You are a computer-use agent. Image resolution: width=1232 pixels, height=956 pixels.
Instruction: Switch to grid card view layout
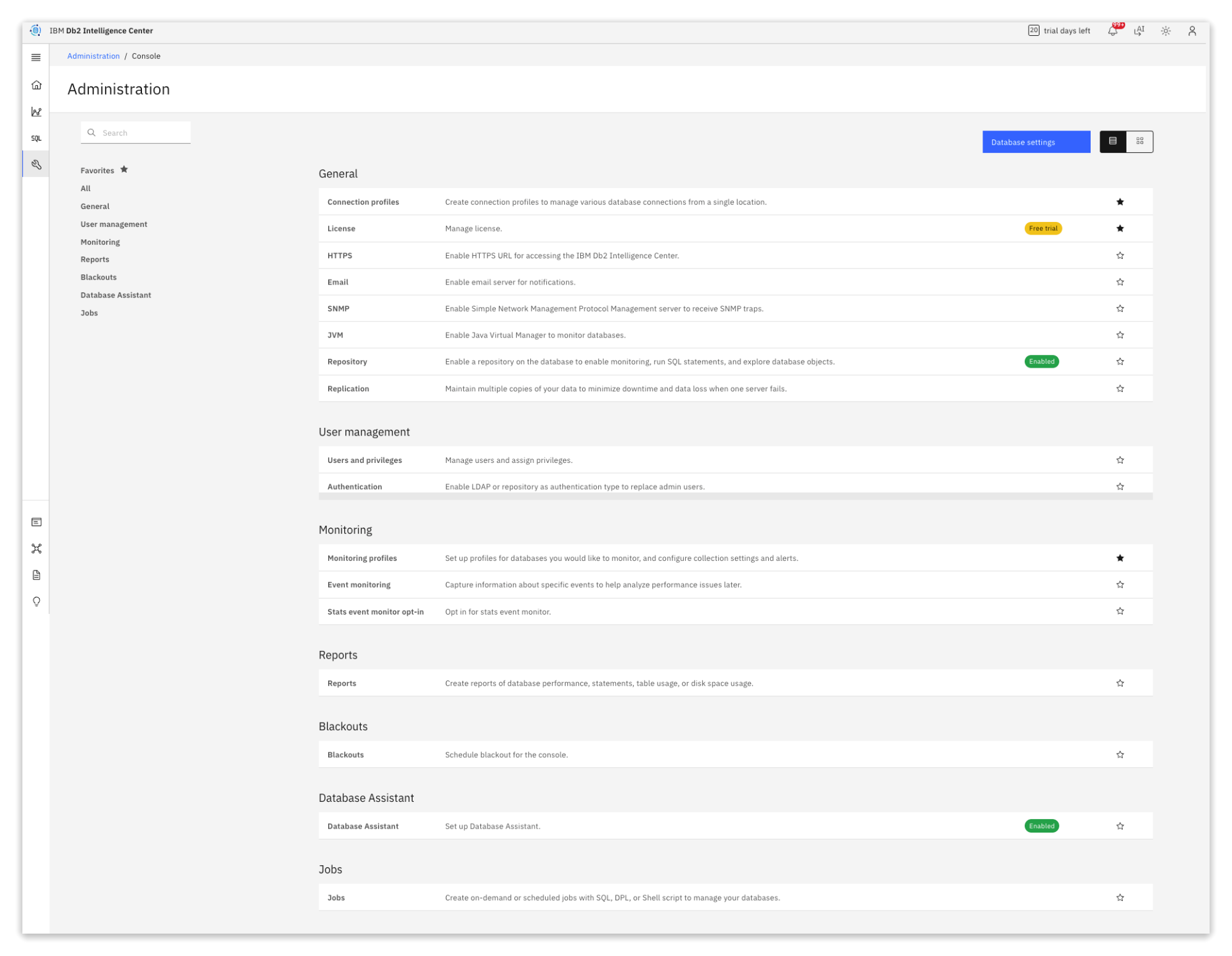pos(1140,142)
